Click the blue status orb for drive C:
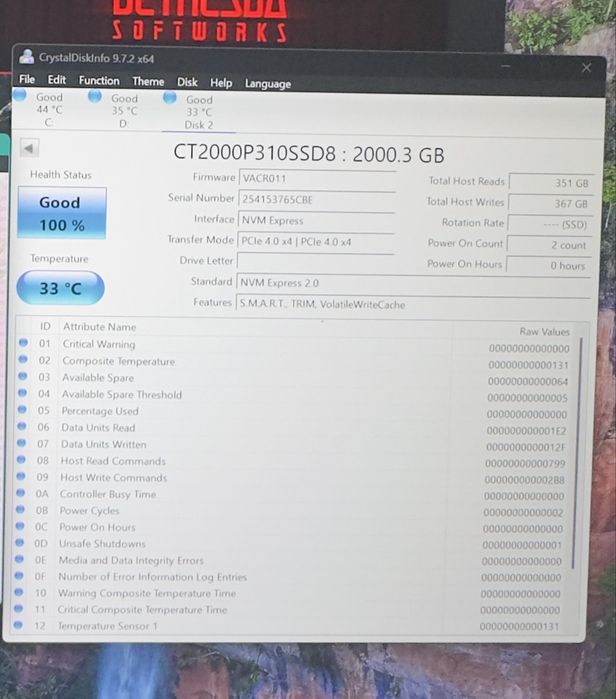 point(20,95)
